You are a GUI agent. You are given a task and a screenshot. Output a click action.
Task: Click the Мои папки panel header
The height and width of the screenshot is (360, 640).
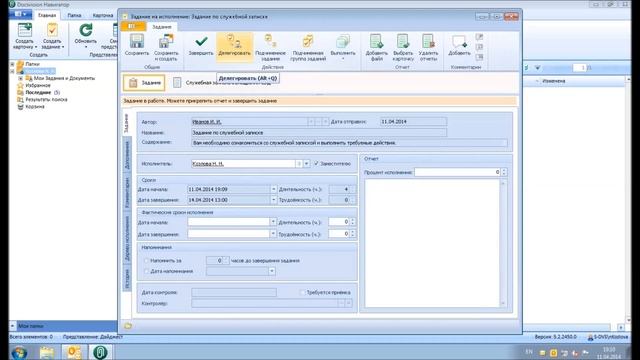pyautogui.click(x=63, y=326)
